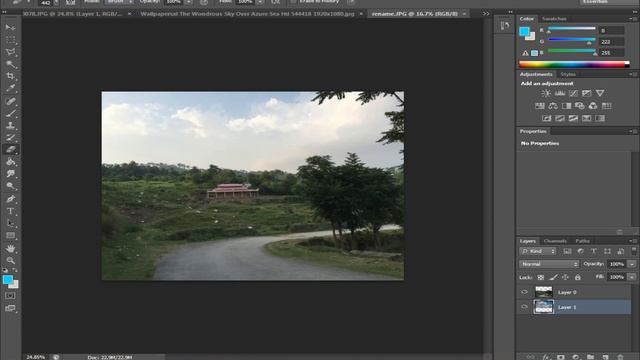Open layer Opacity slider dropdown
This screenshot has width=640, height=360.
click(632, 264)
